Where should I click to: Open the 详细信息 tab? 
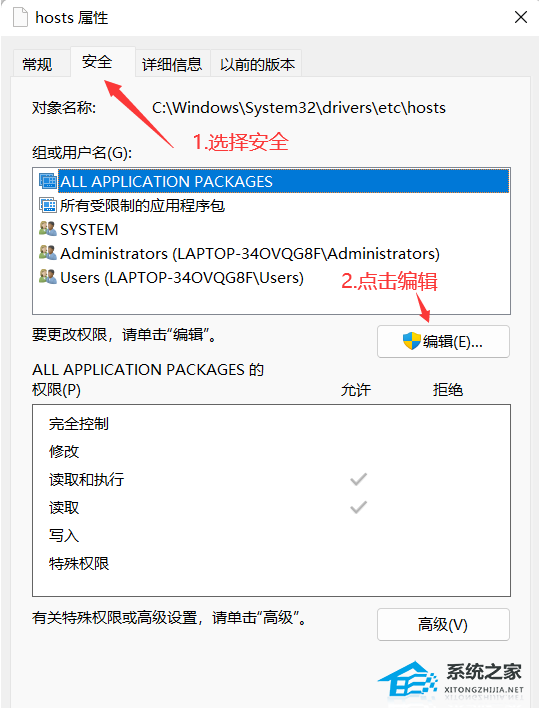pos(172,64)
